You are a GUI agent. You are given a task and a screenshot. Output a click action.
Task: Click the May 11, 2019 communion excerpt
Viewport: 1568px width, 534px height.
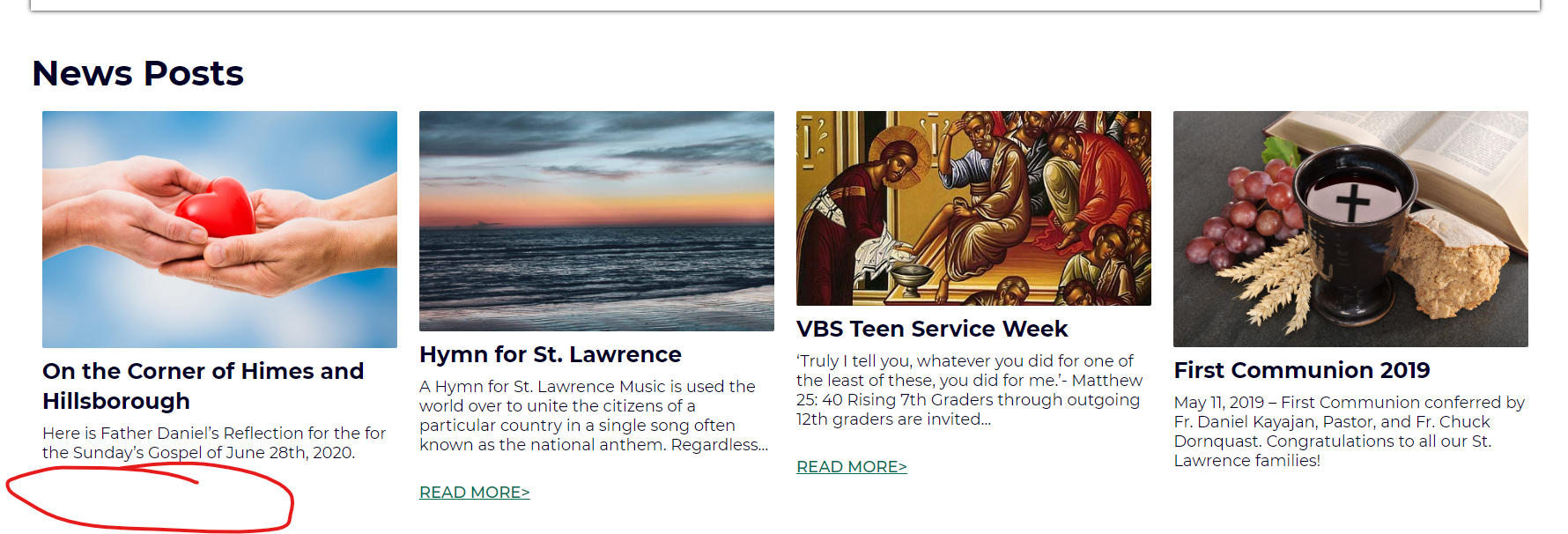click(x=1349, y=431)
